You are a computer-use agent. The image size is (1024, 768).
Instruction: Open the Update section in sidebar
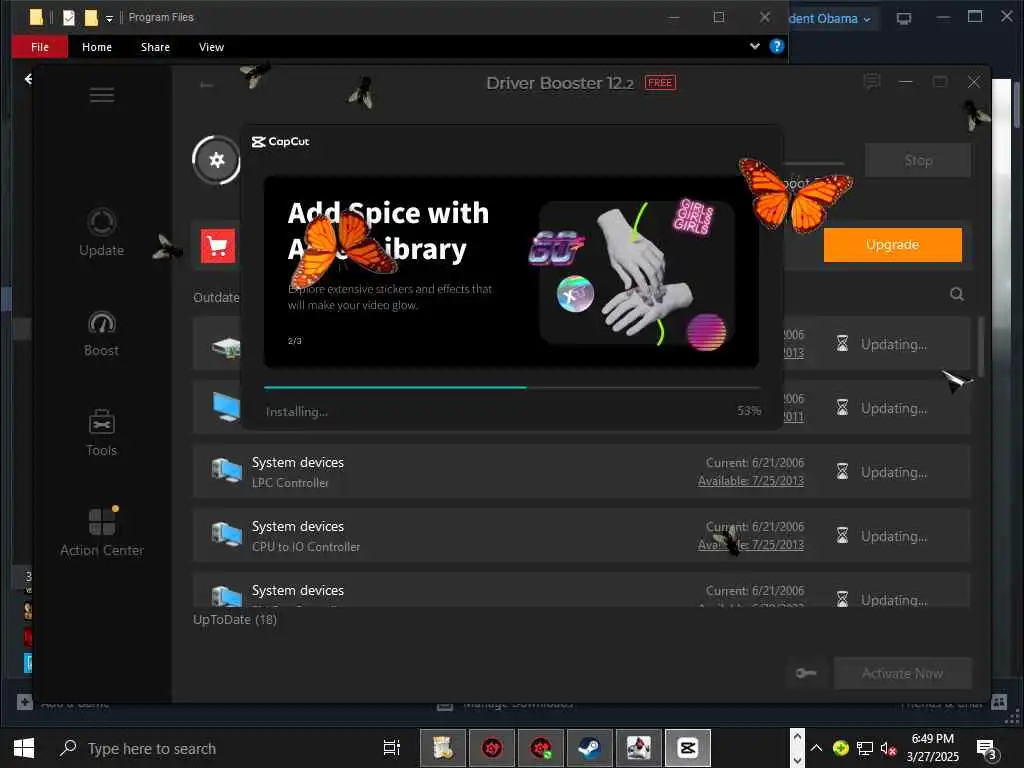[x=101, y=233]
